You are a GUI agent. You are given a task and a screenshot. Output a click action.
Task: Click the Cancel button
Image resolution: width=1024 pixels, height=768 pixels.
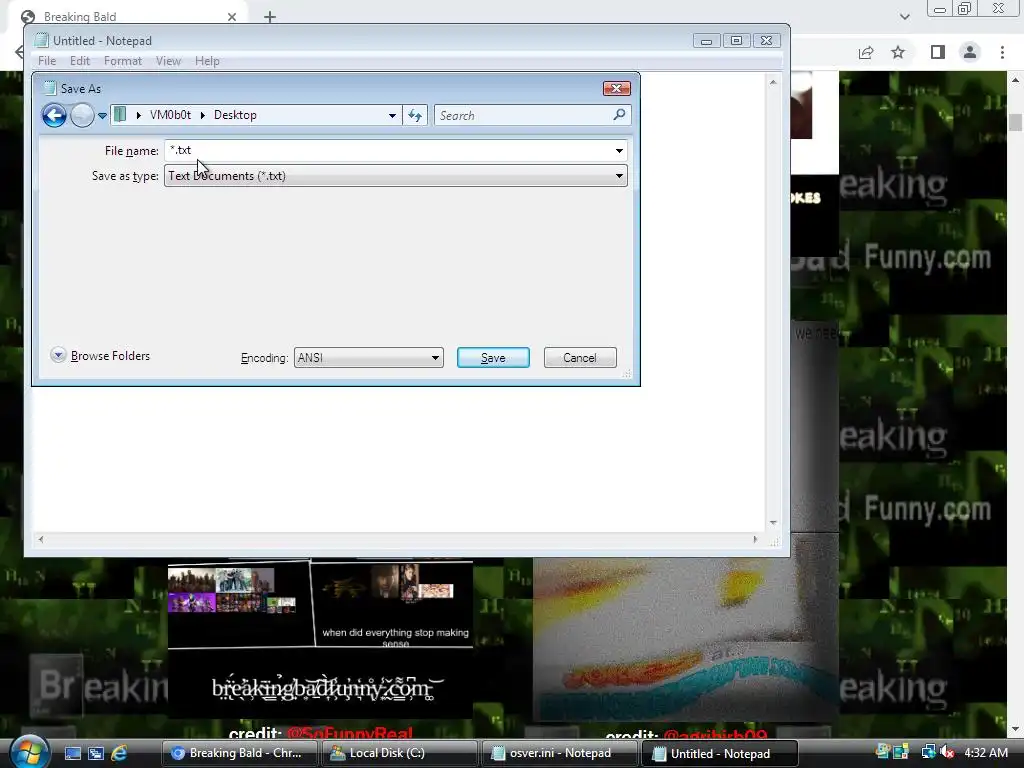tap(580, 358)
